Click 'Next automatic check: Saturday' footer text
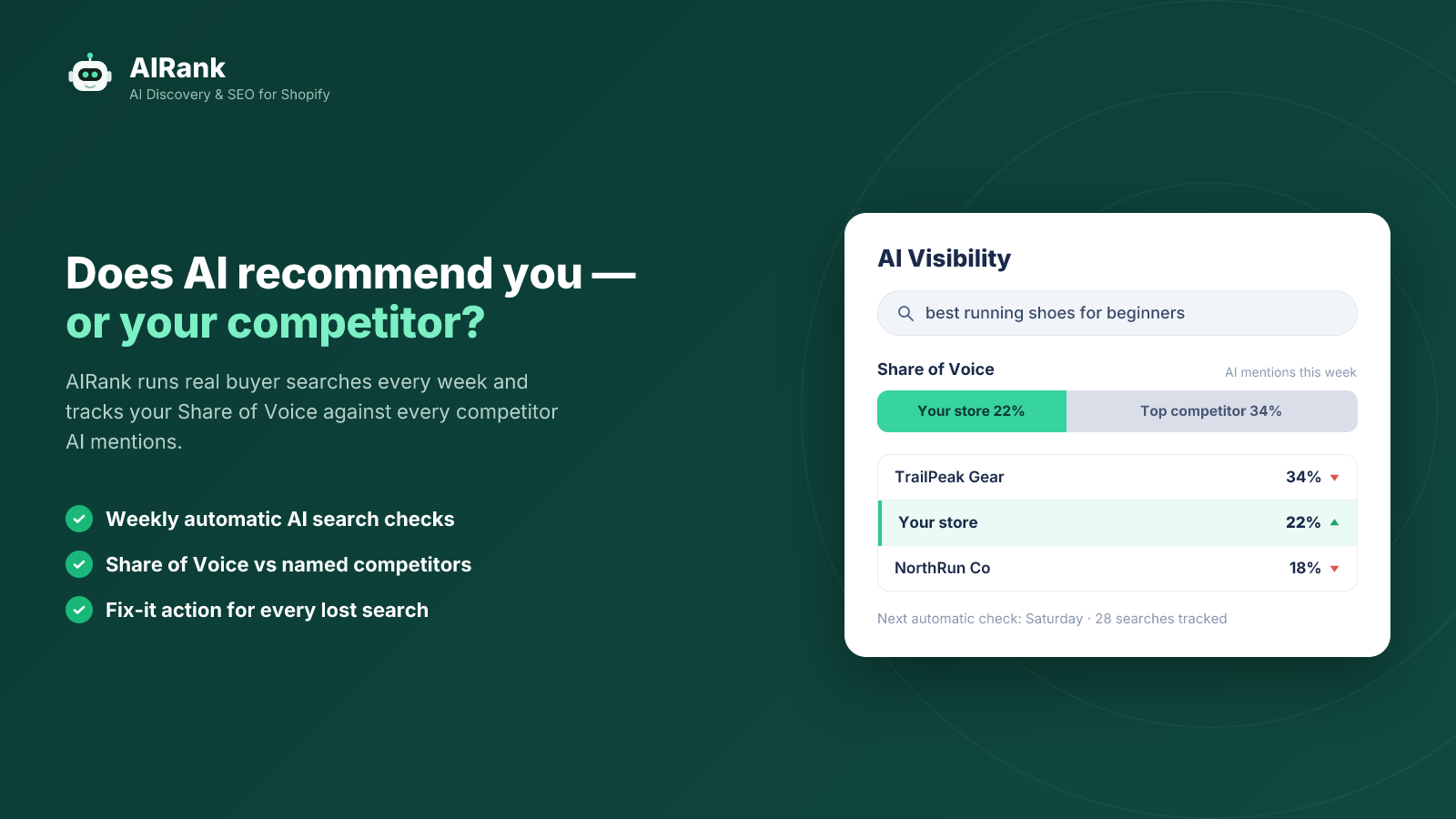The width and height of the screenshot is (1456, 819). 980,619
